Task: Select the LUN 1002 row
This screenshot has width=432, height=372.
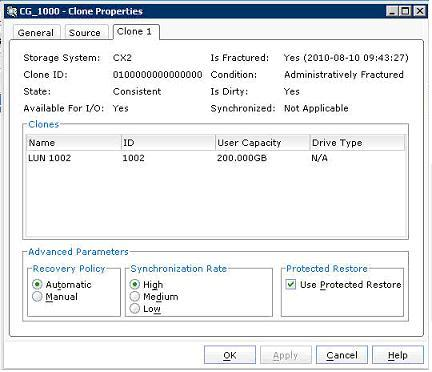Action: click(216, 158)
